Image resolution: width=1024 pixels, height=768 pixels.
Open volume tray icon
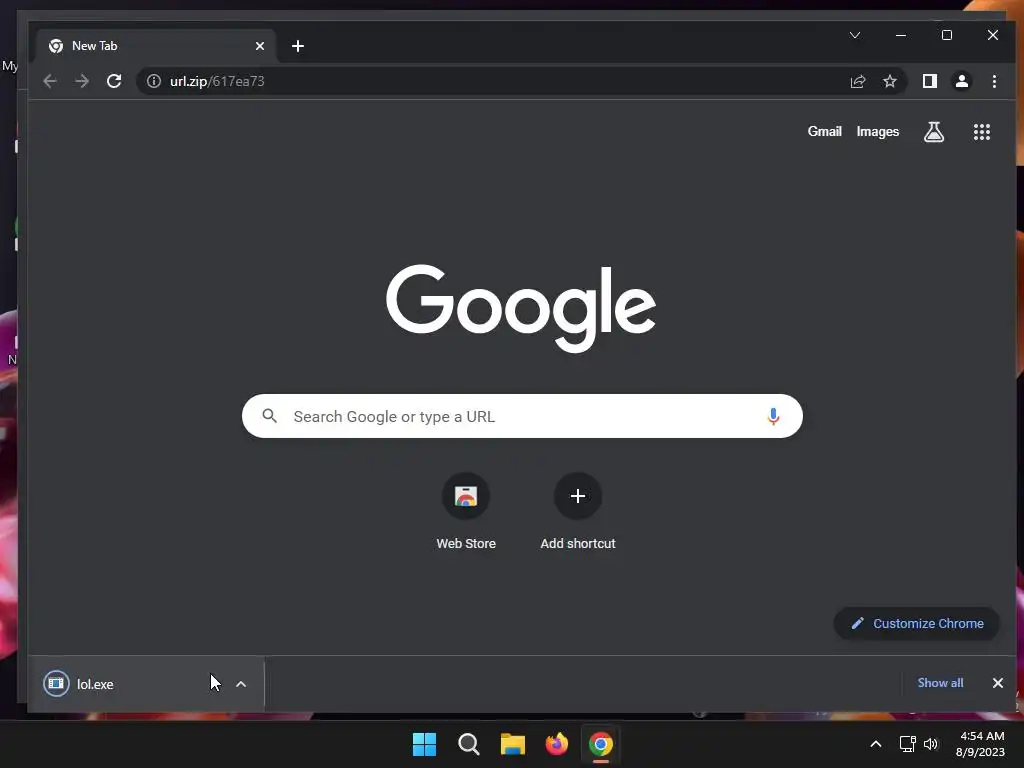coord(931,744)
